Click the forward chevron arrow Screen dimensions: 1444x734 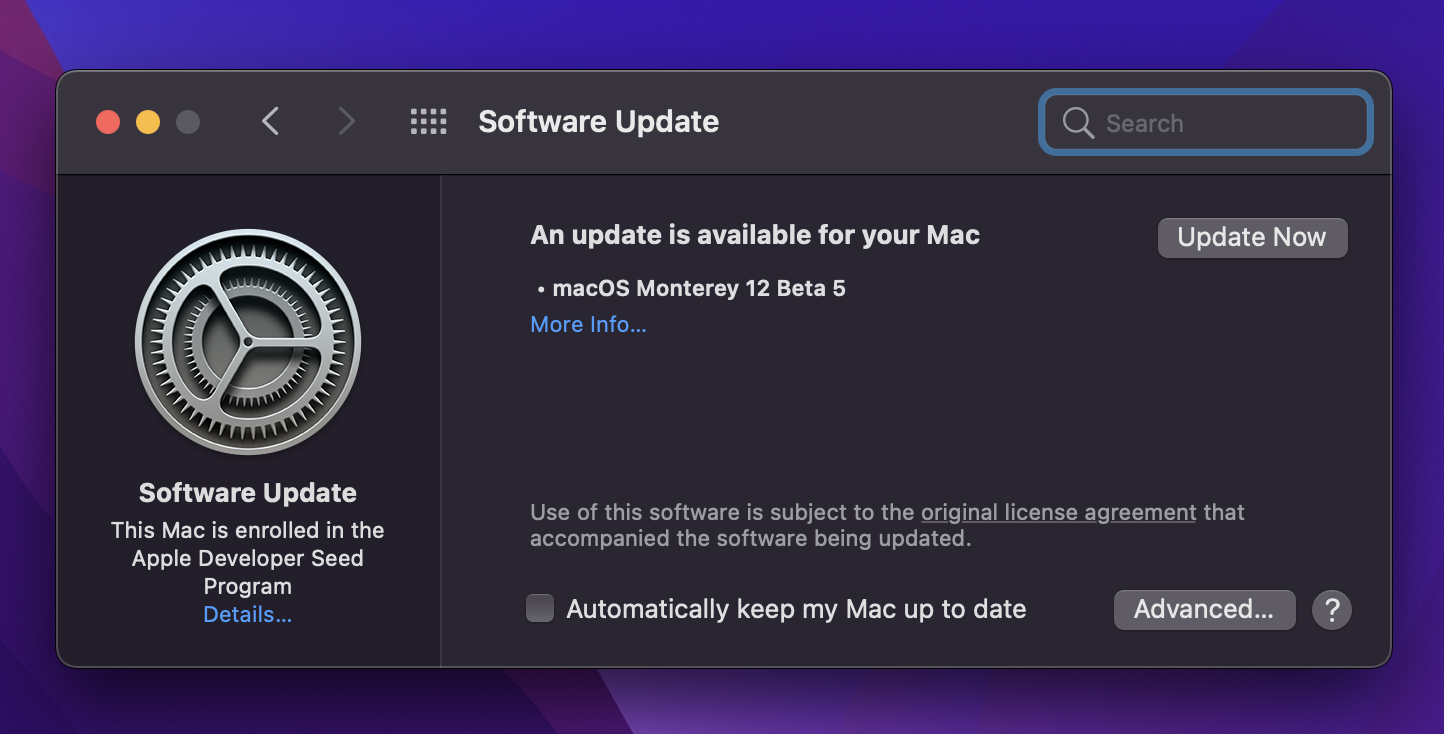click(346, 122)
